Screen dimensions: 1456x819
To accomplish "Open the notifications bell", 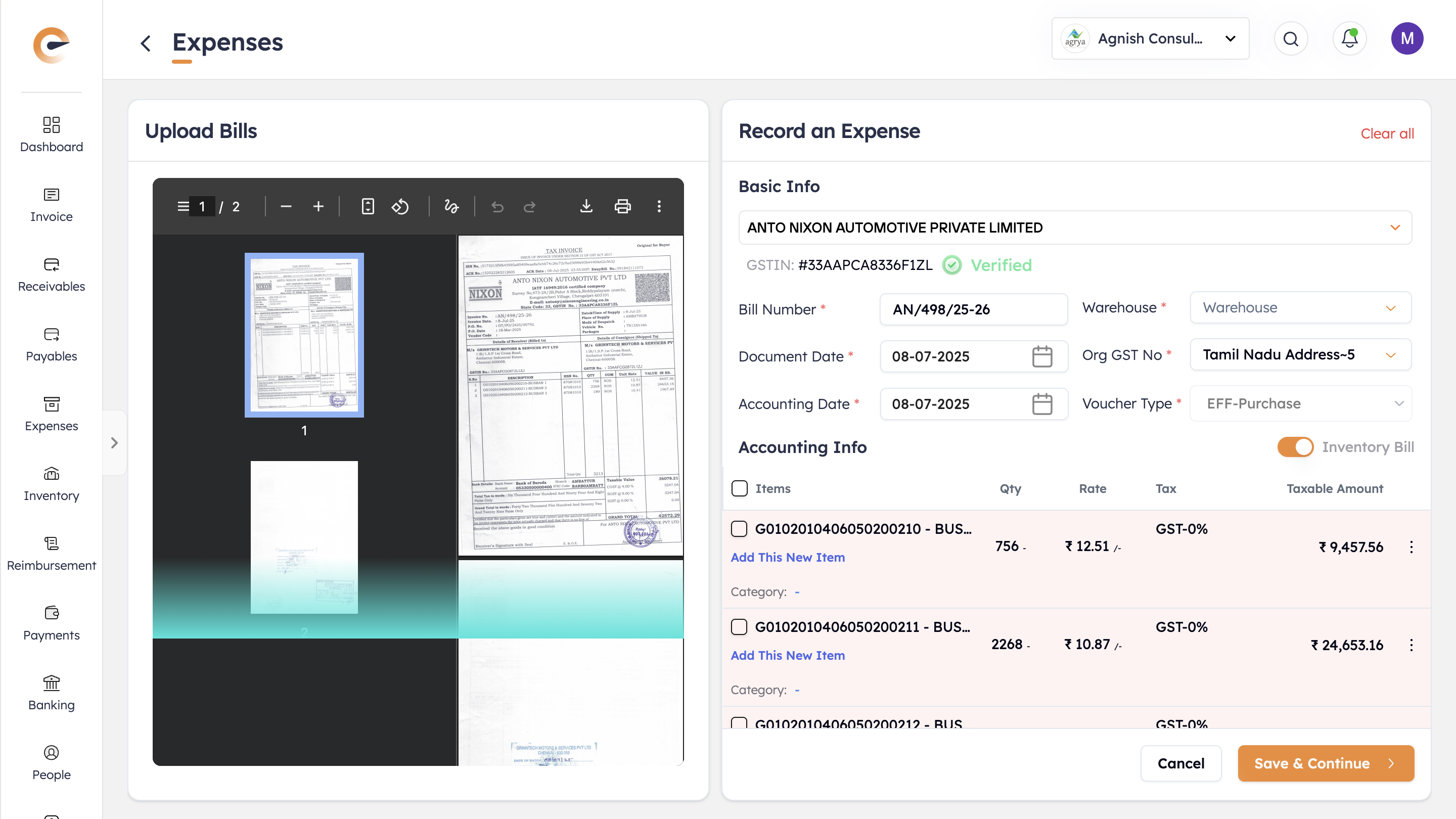I will click(1349, 39).
